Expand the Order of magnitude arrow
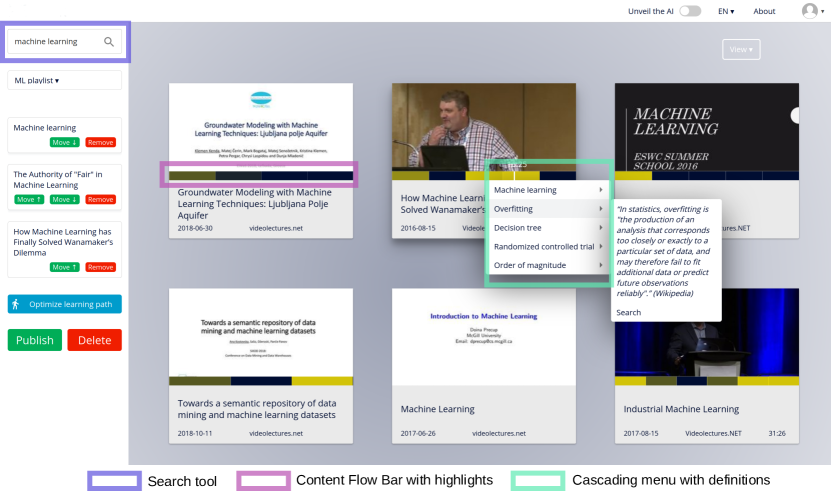This screenshot has height=491, width=831. click(x=600, y=265)
